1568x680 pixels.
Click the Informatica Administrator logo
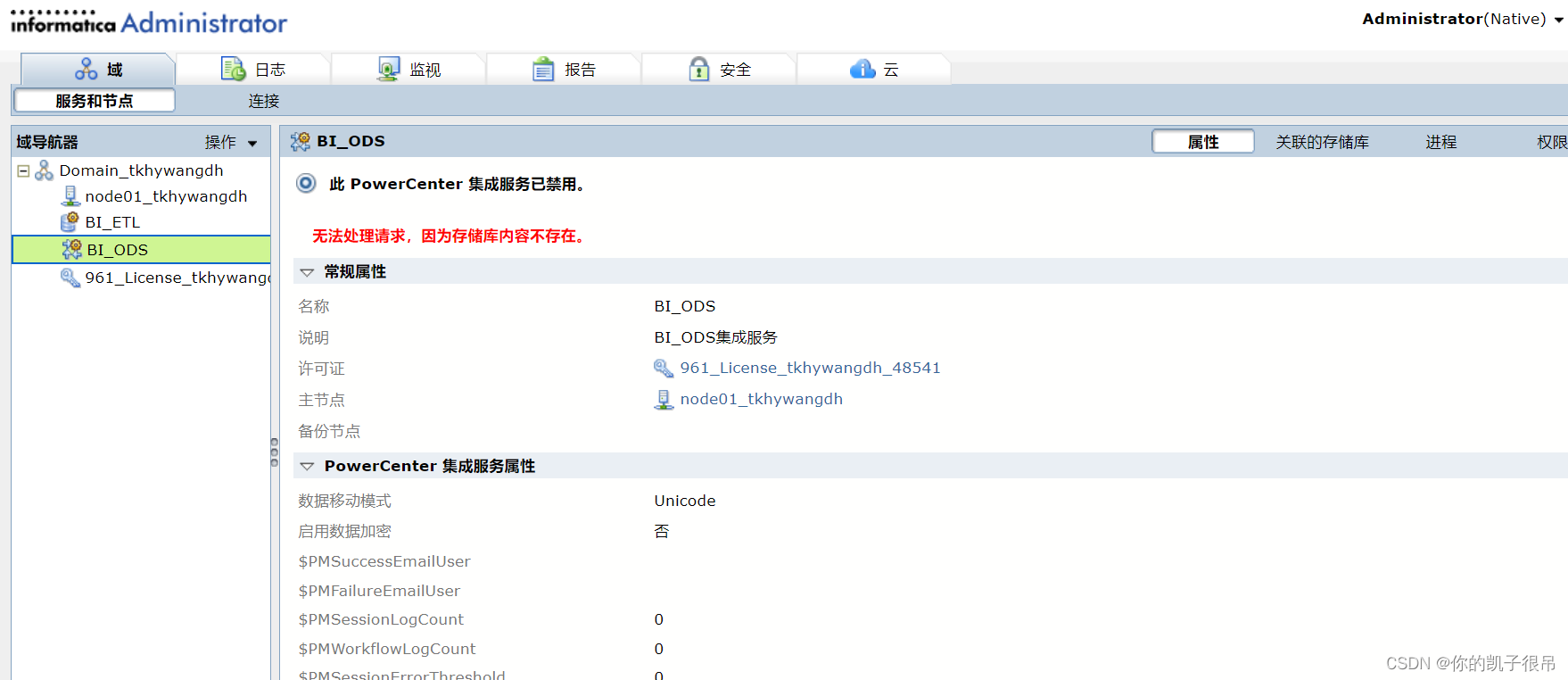tap(148, 21)
